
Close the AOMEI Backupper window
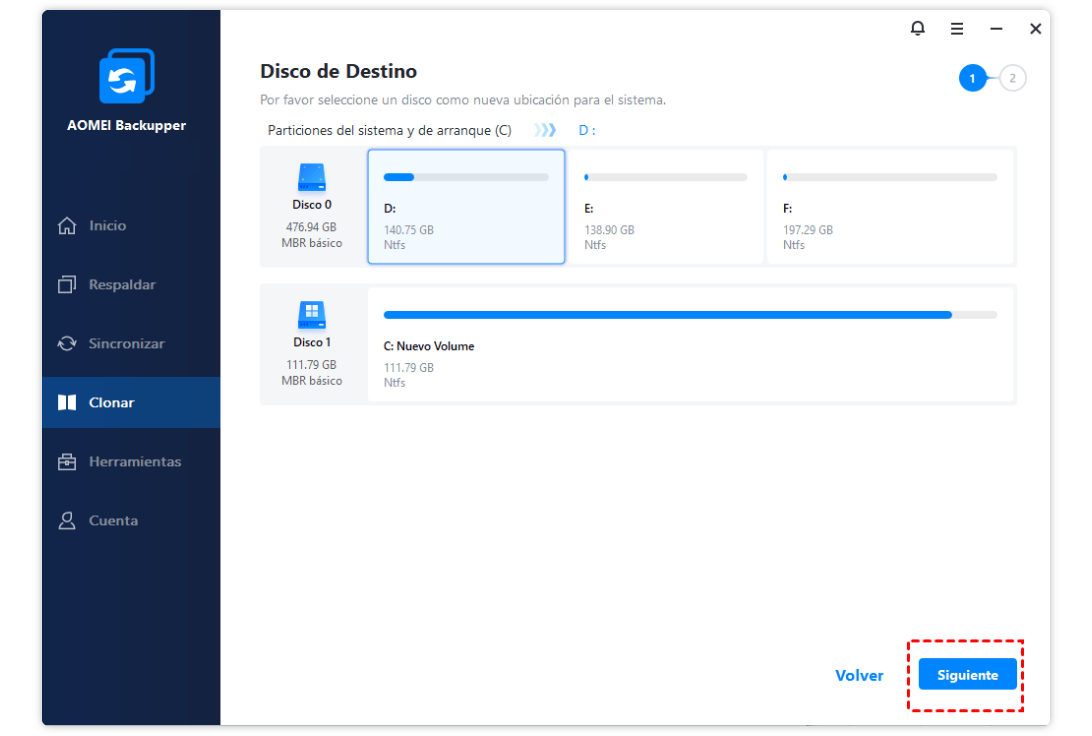point(1036,29)
